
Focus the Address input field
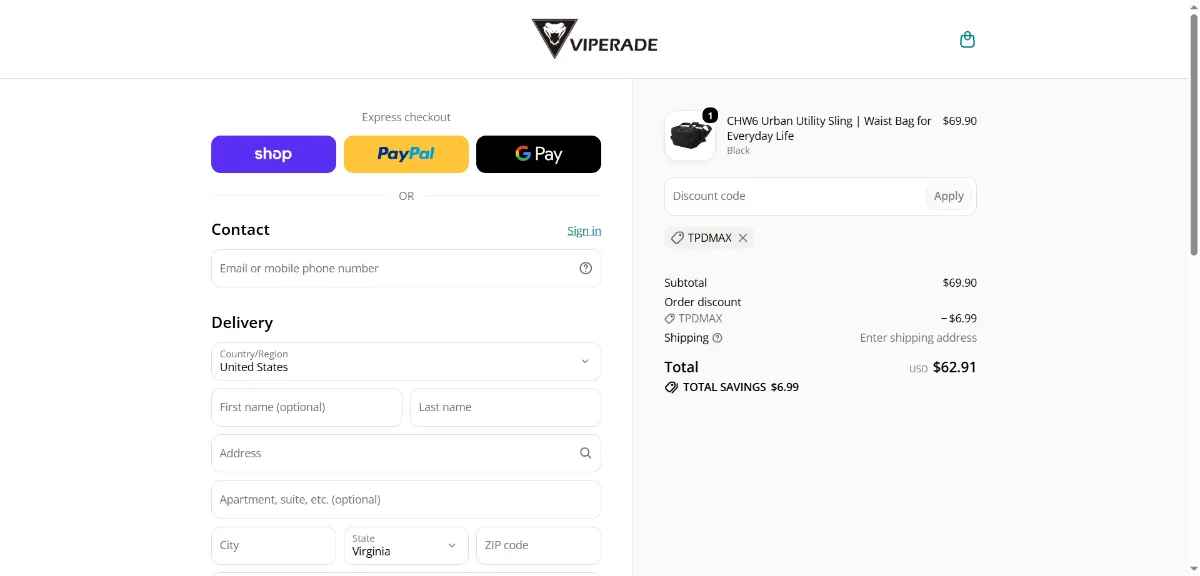pos(406,453)
